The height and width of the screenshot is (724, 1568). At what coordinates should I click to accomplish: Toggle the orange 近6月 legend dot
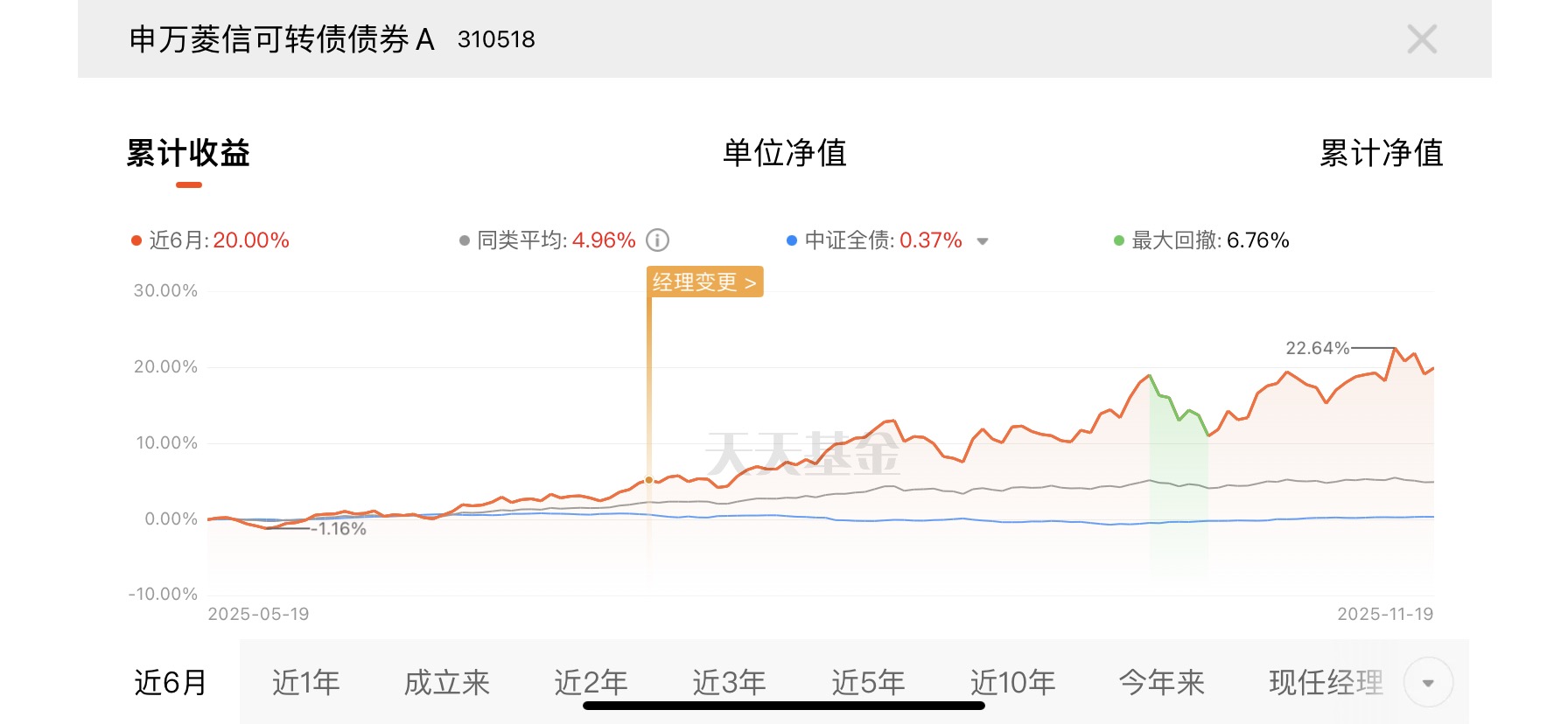136,240
